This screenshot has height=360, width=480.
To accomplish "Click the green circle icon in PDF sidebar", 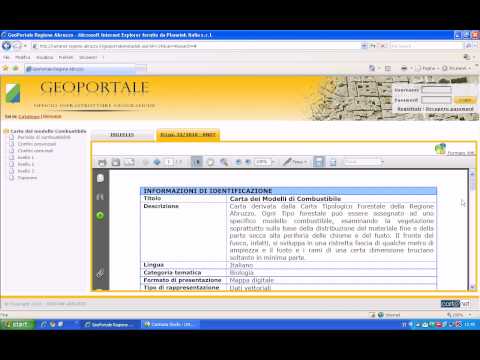I will [x=100, y=216].
